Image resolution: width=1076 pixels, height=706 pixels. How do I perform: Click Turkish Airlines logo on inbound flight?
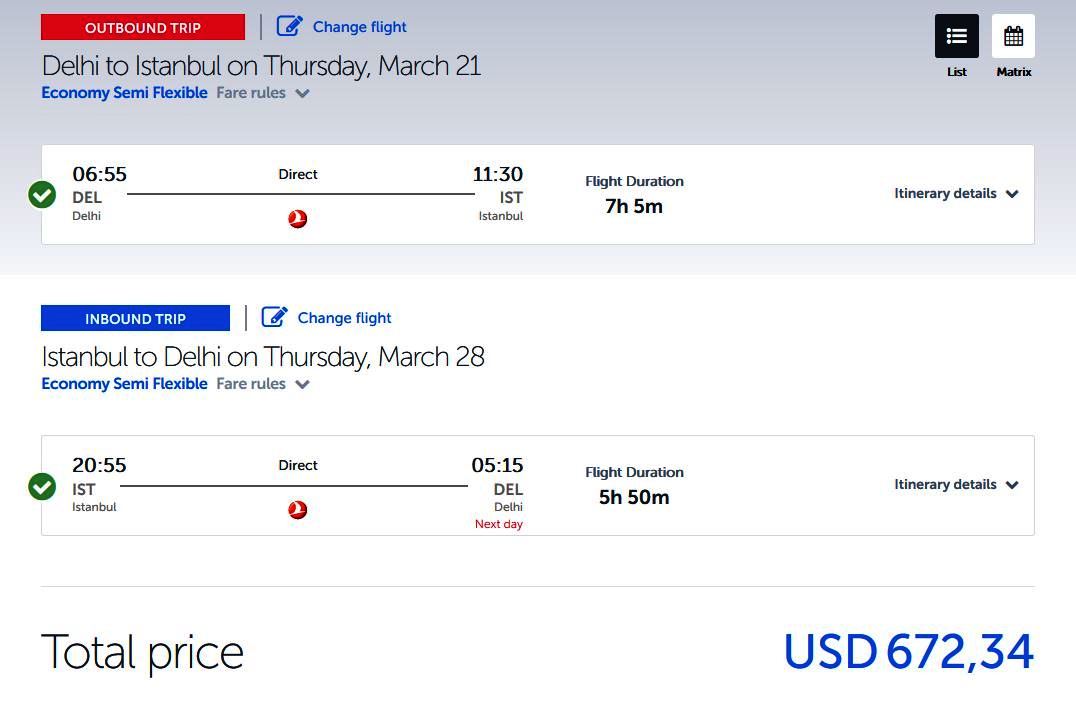point(298,510)
